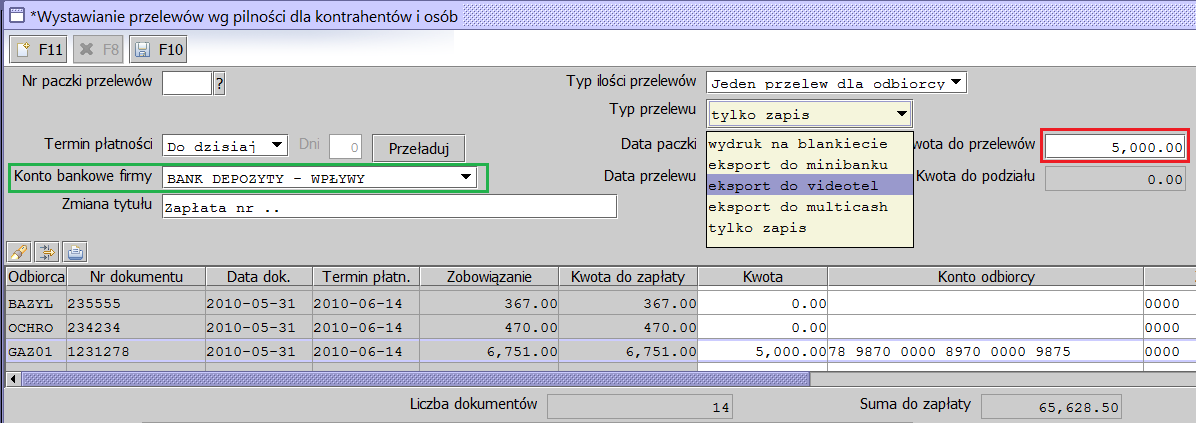Select the BAZYL row cell
This screenshot has height=423, width=1196.
(36, 303)
